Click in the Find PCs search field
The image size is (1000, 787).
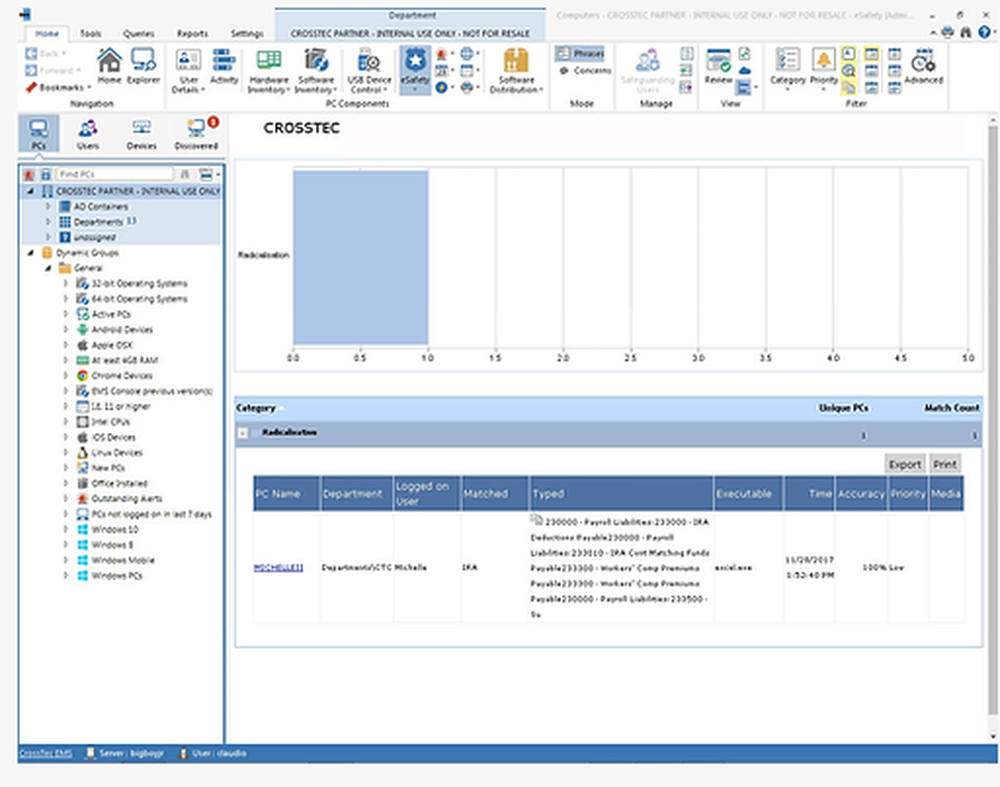tap(114, 174)
